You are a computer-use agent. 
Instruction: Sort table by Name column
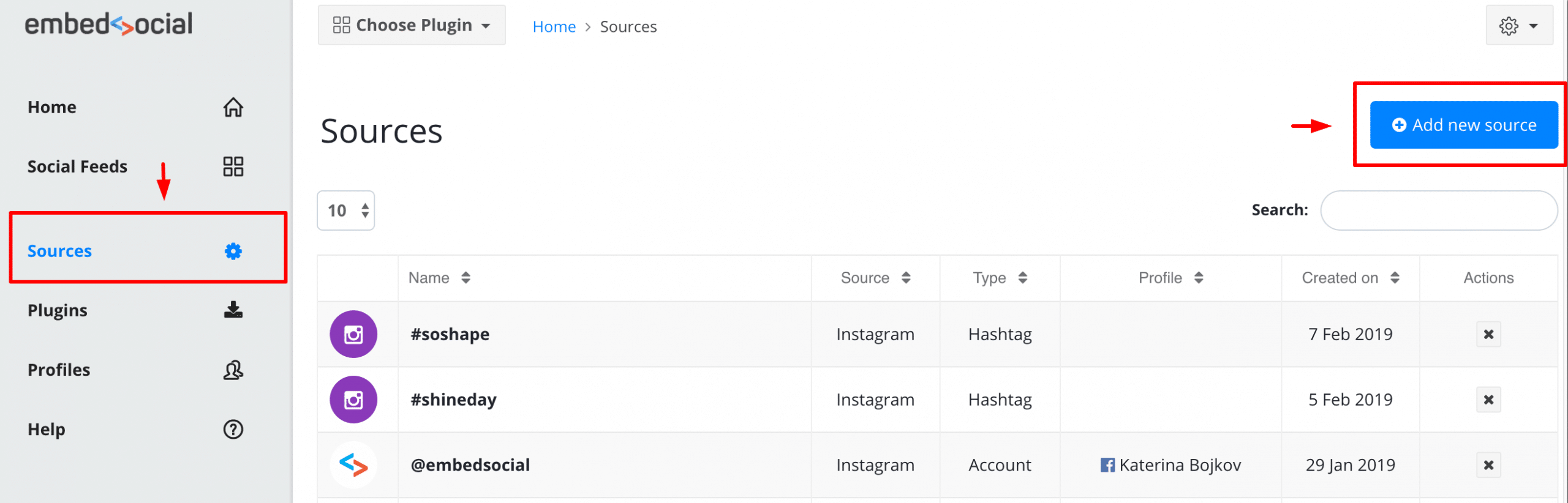439,278
